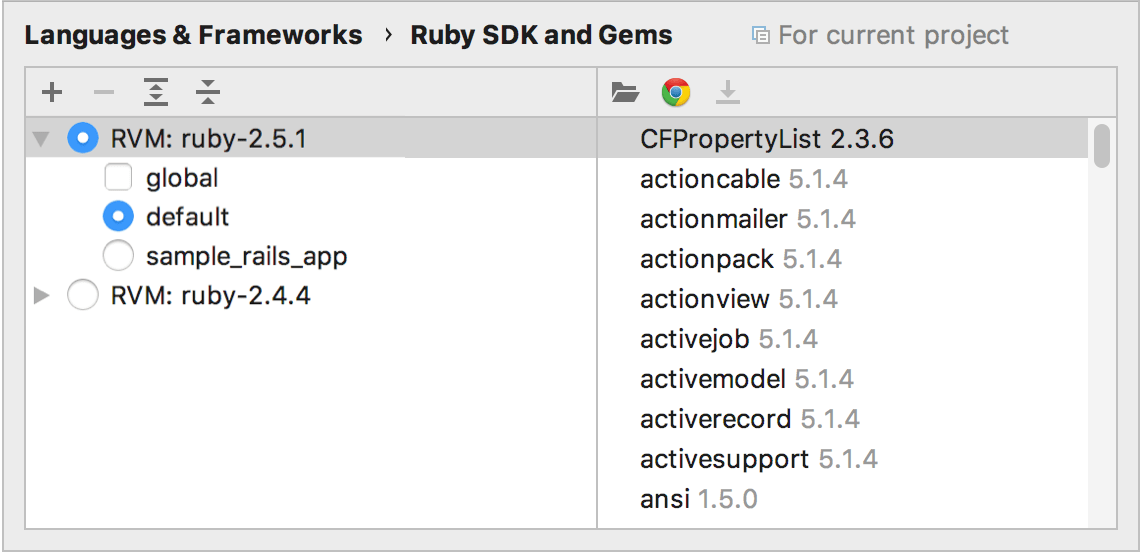Open gem folder via folder icon

coord(625,94)
